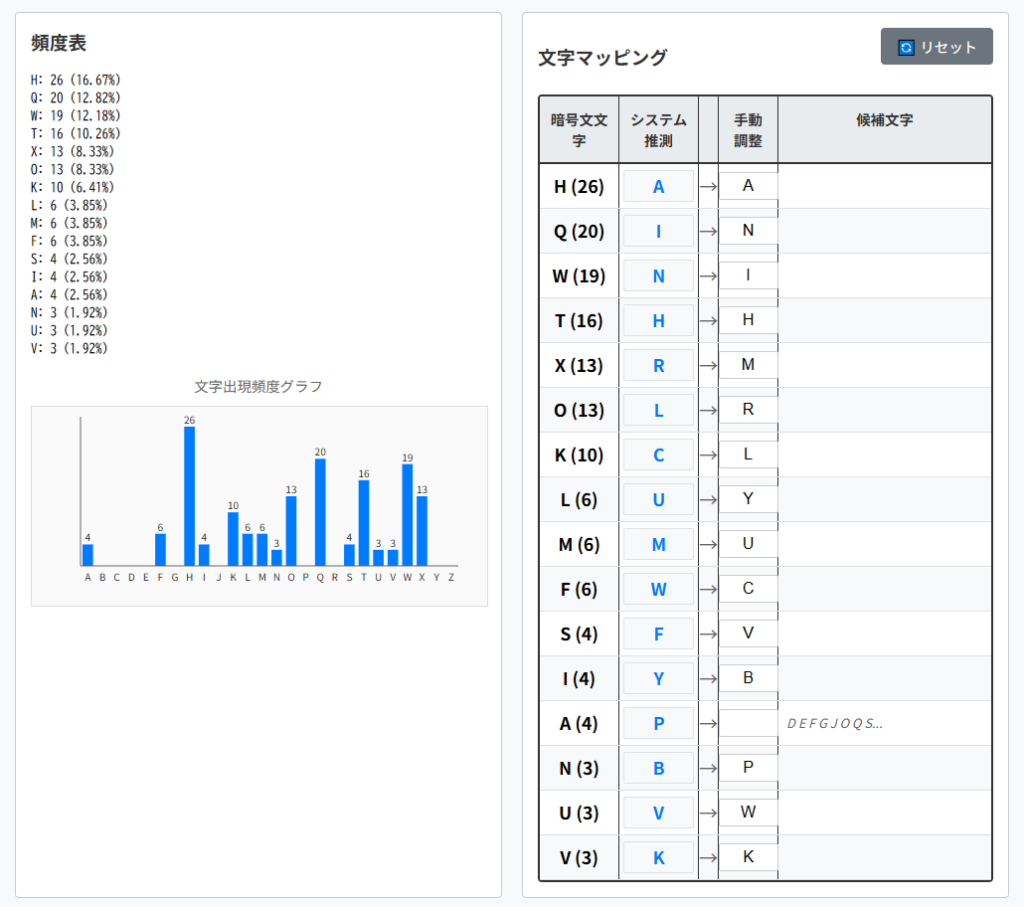Click manual adjustment field for cipher H
This screenshot has width=1024, height=907.
click(x=748, y=186)
